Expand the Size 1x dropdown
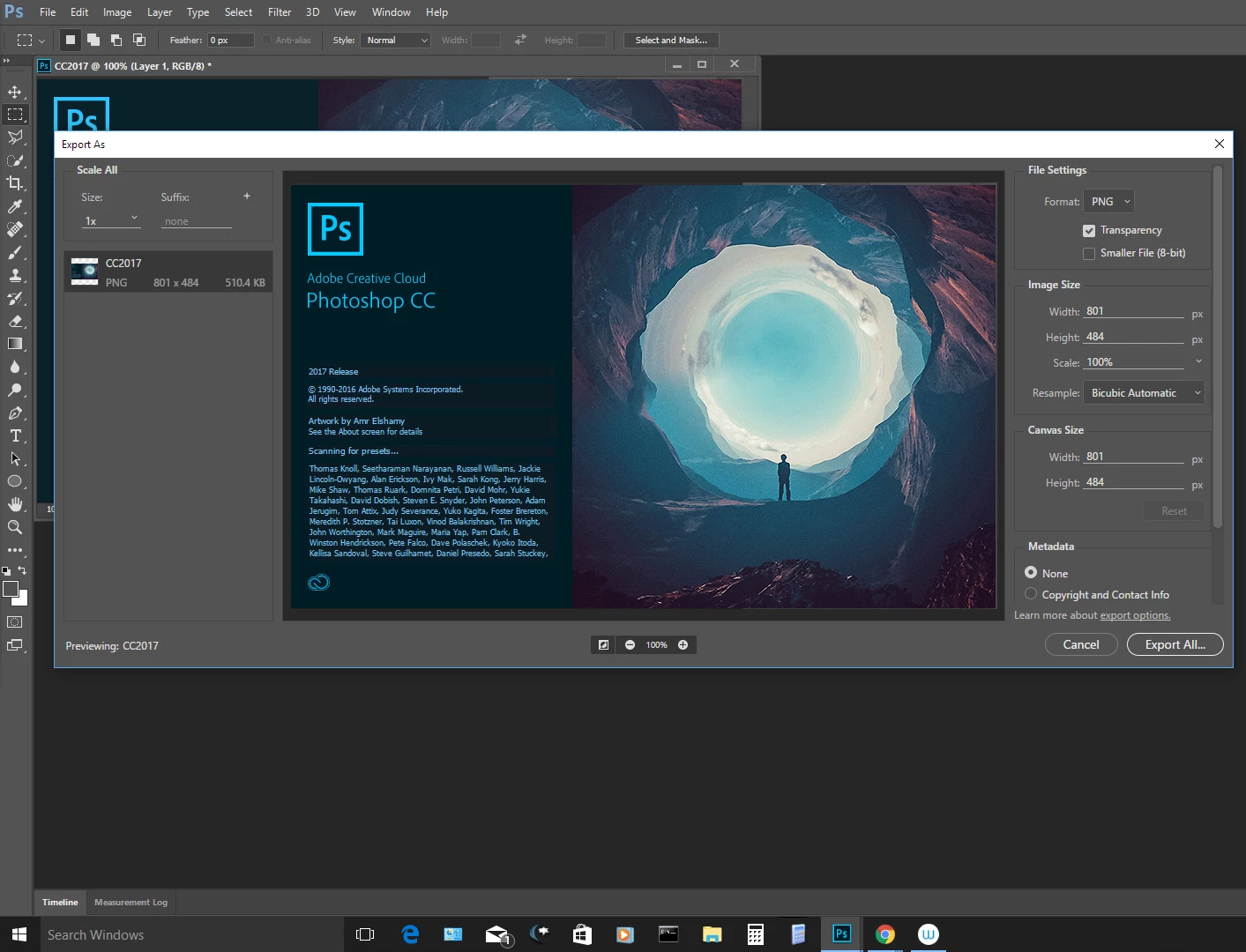Viewport: 1246px width, 952px height. tap(111, 220)
